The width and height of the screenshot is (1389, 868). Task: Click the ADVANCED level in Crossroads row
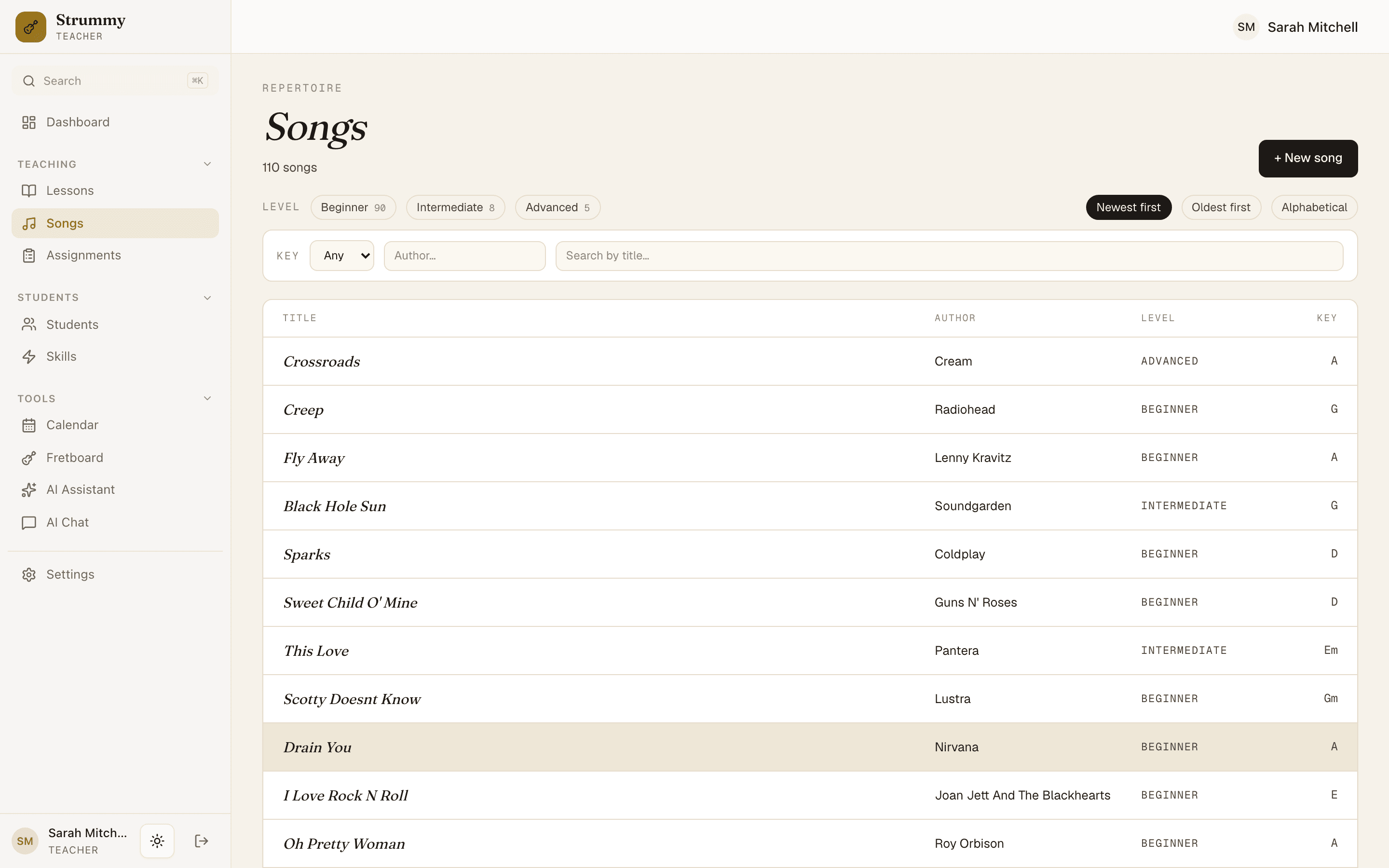tap(1169, 361)
